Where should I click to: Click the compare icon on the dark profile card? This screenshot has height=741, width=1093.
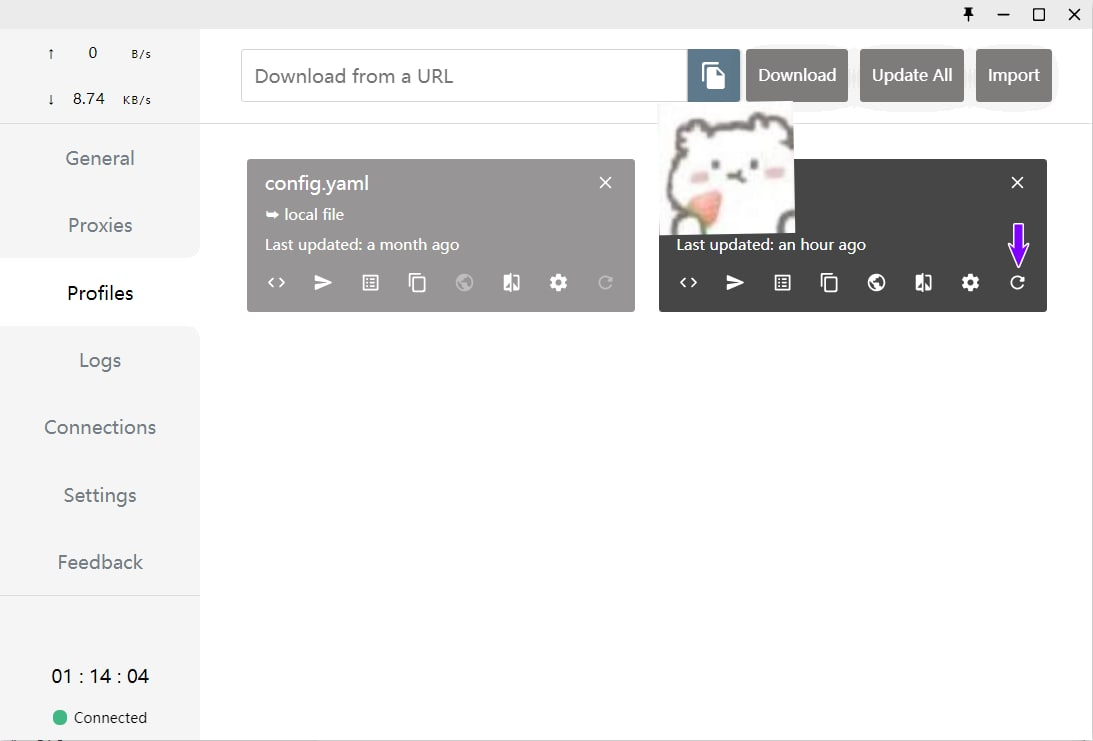pos(923,283)
